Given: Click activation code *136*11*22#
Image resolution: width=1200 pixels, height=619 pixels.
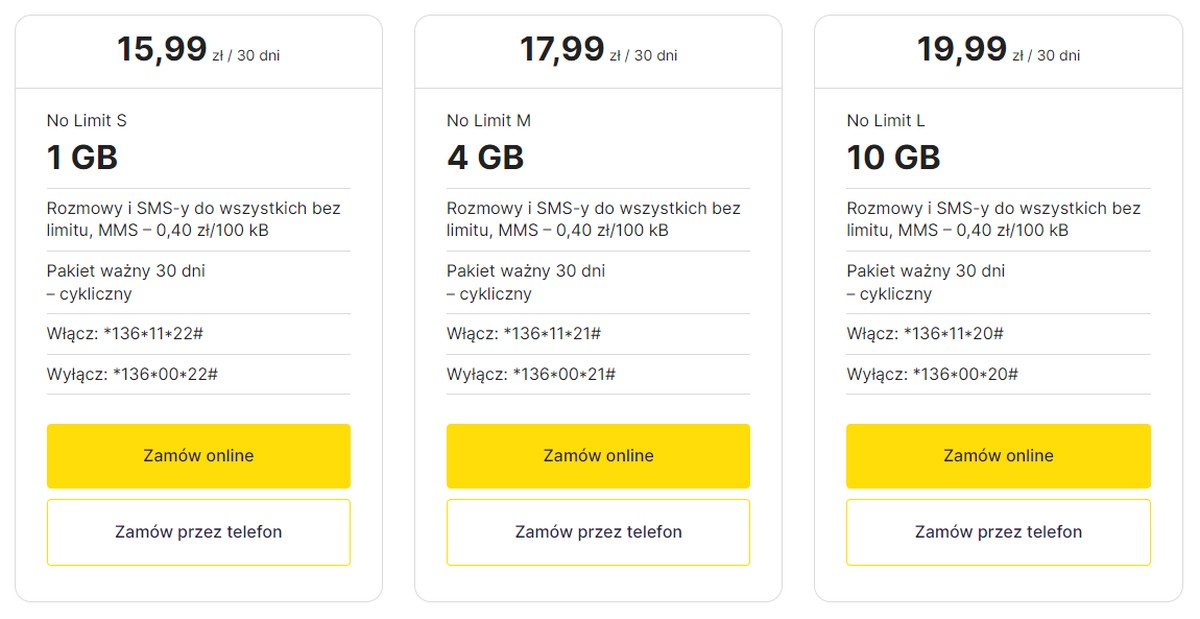Looking at the screenshot, I should [x=153, y=334].
